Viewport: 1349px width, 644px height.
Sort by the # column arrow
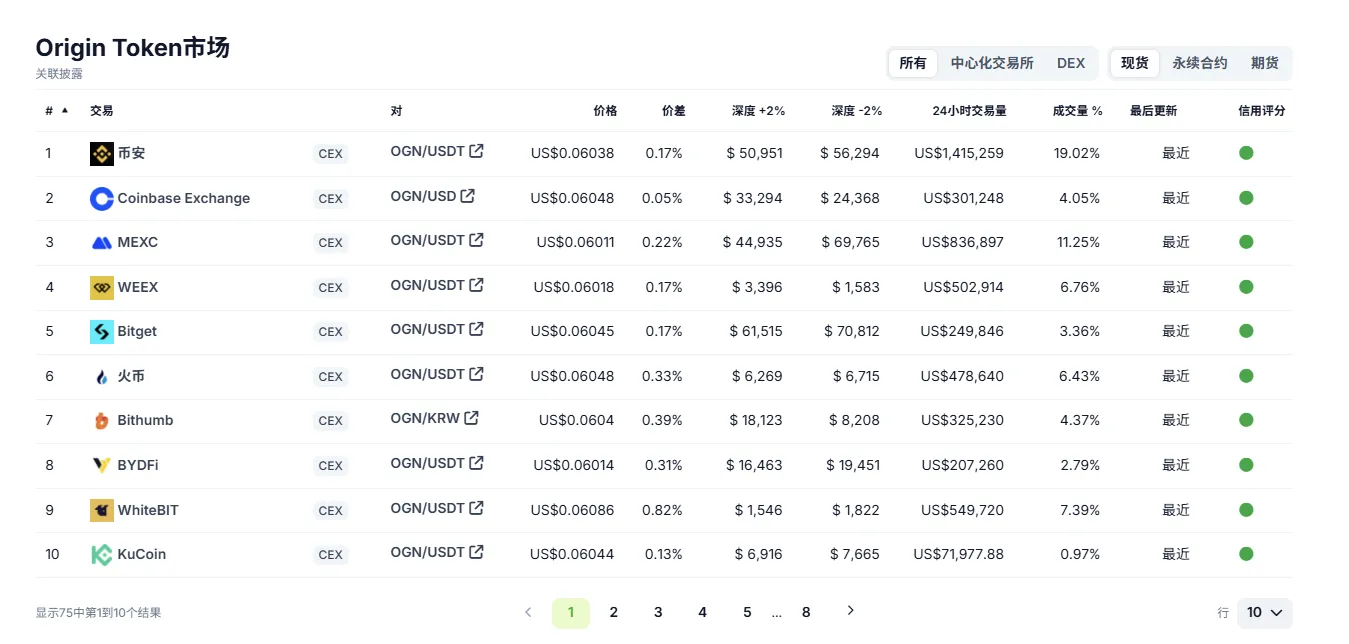tap(65, 111)
